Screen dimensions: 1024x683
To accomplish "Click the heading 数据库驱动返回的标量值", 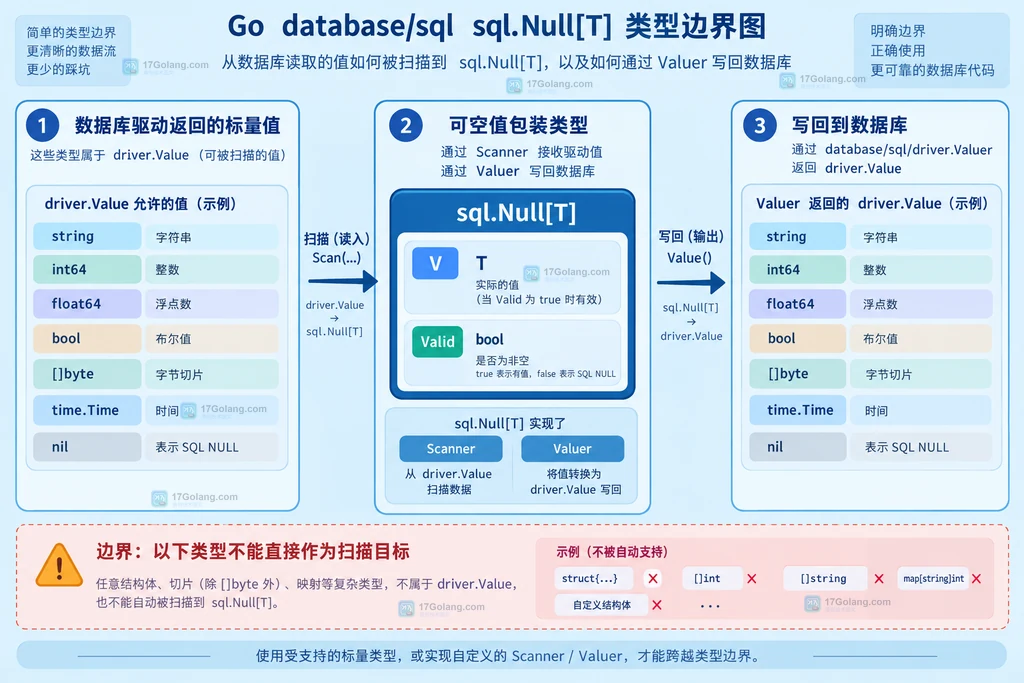I will tap(178, 125).
